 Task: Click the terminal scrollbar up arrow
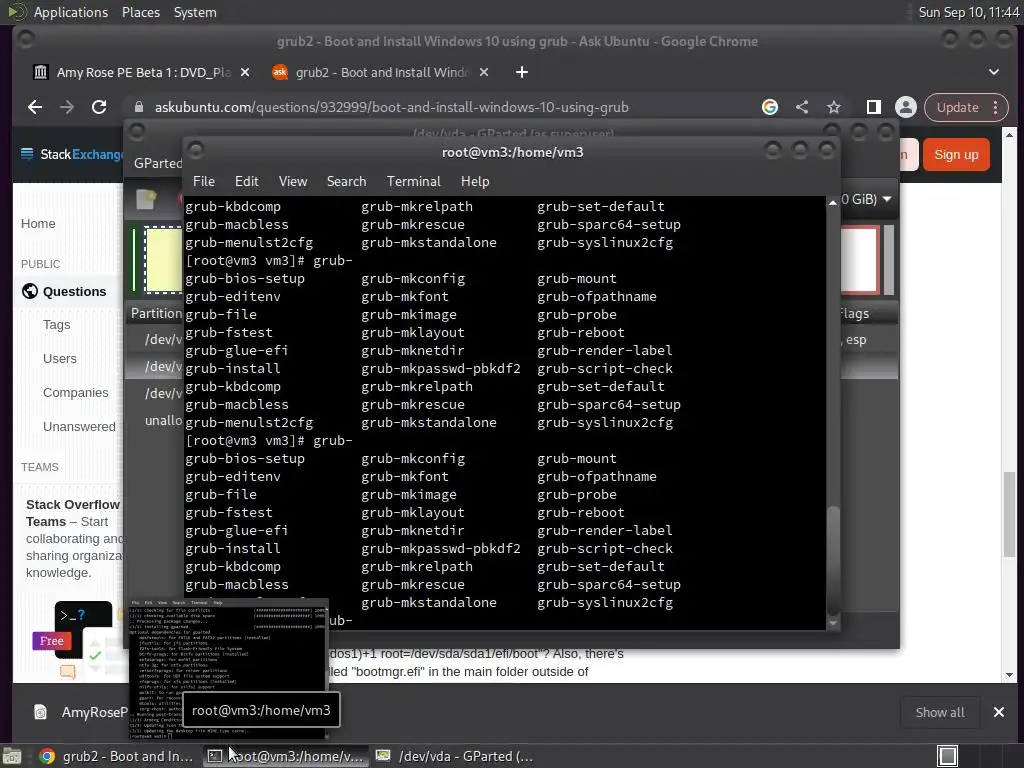point(833,203)
